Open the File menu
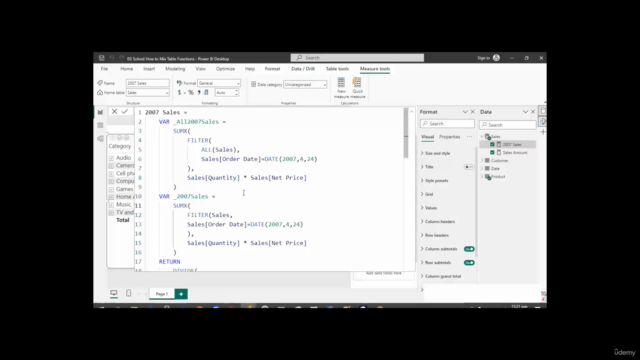The height and width of the screenshot is (360, 640). (x=104, y=69)
